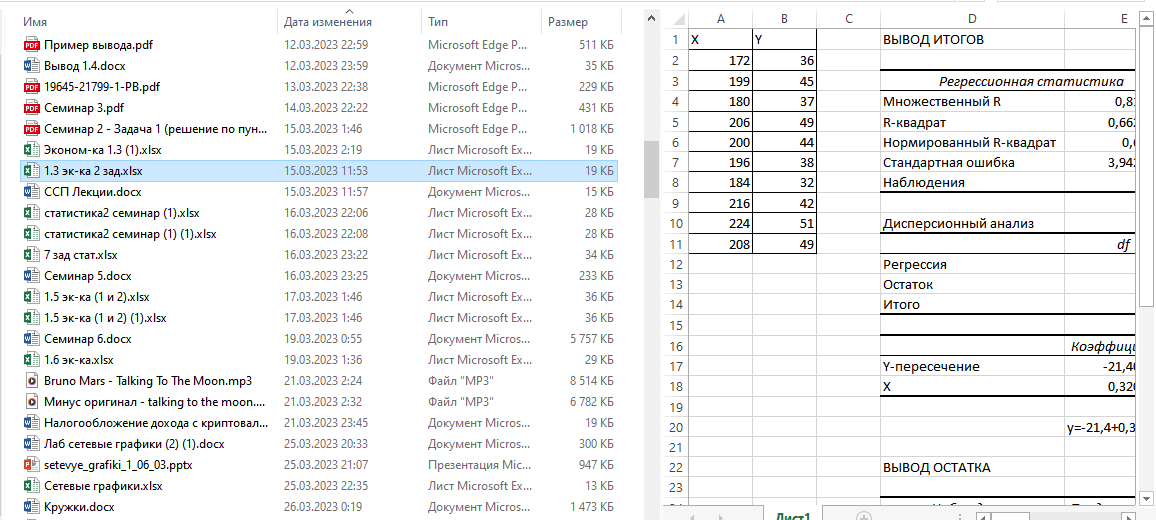The image size is (1156, 520).
Task: Select column A header in the preview
Action: pyautogui.click(x=720, y=18)
